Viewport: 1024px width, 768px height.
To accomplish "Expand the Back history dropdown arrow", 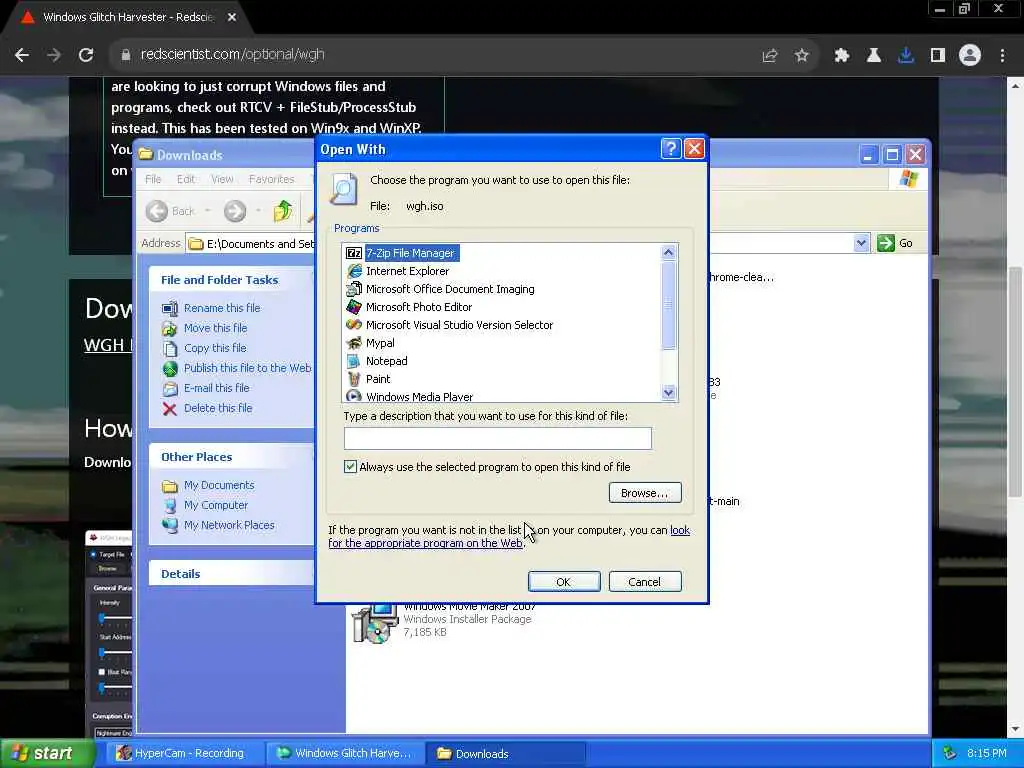I will pyautogui.click(x=208, y=211).
